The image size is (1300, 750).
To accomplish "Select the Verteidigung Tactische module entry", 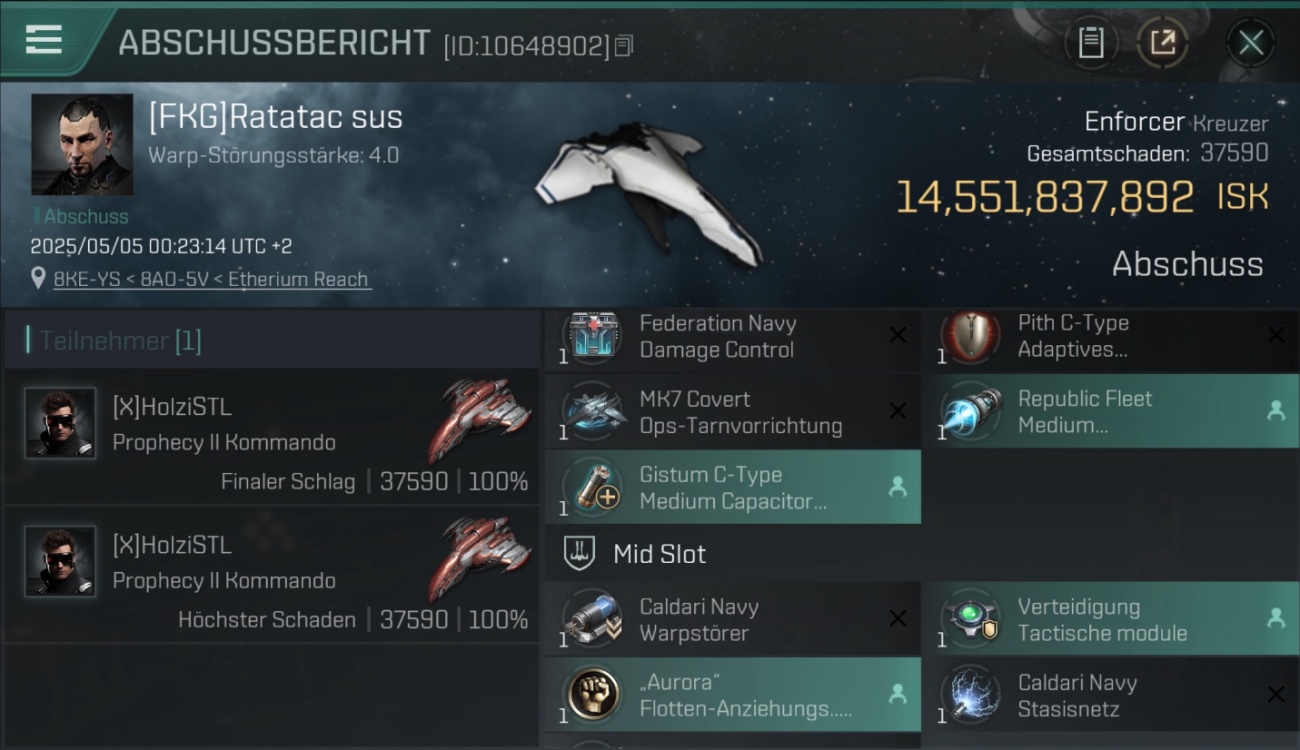I will (1110, 619).
